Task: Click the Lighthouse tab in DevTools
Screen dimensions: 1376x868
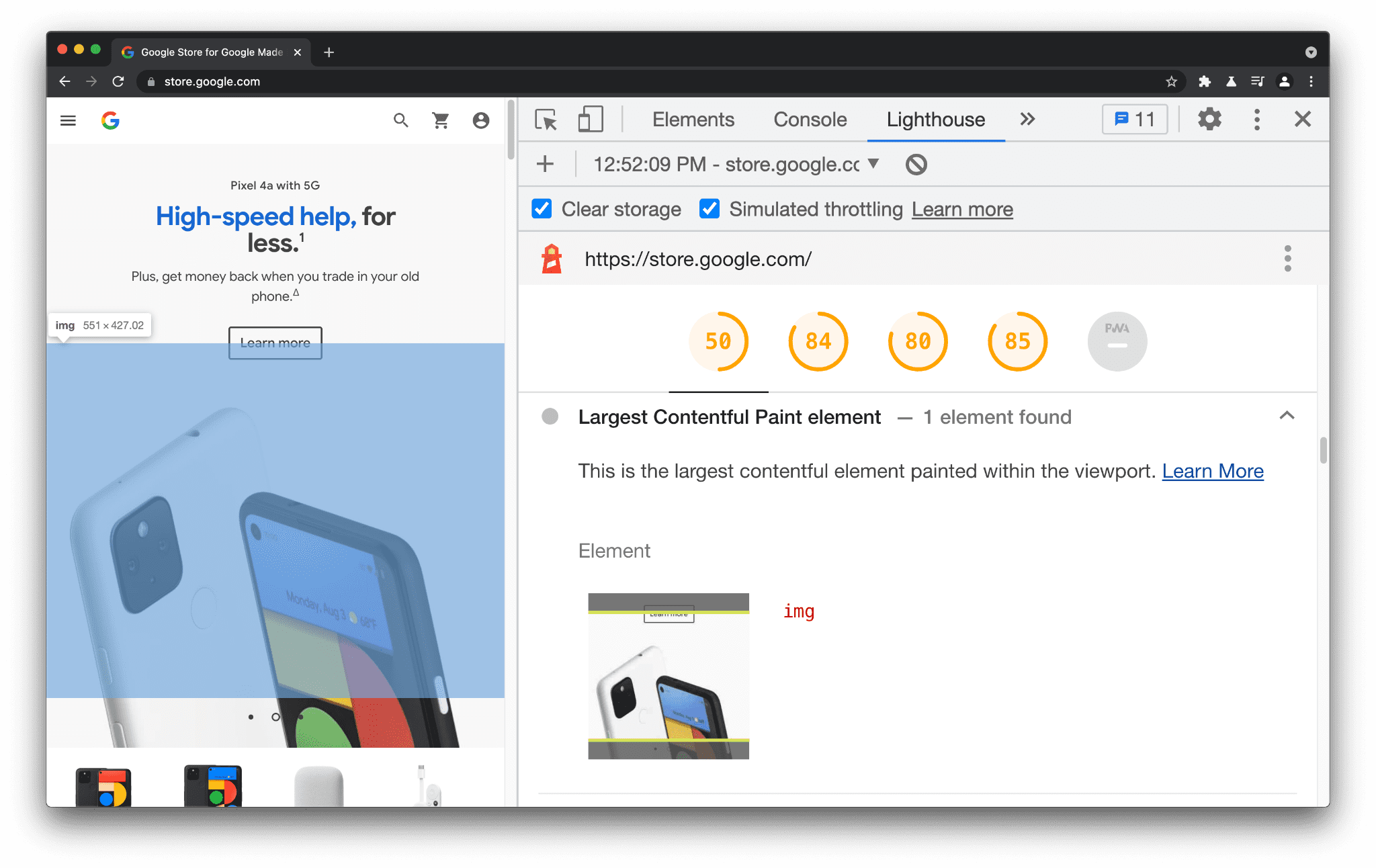Action: pyautogui.click(x=934, y=120)
